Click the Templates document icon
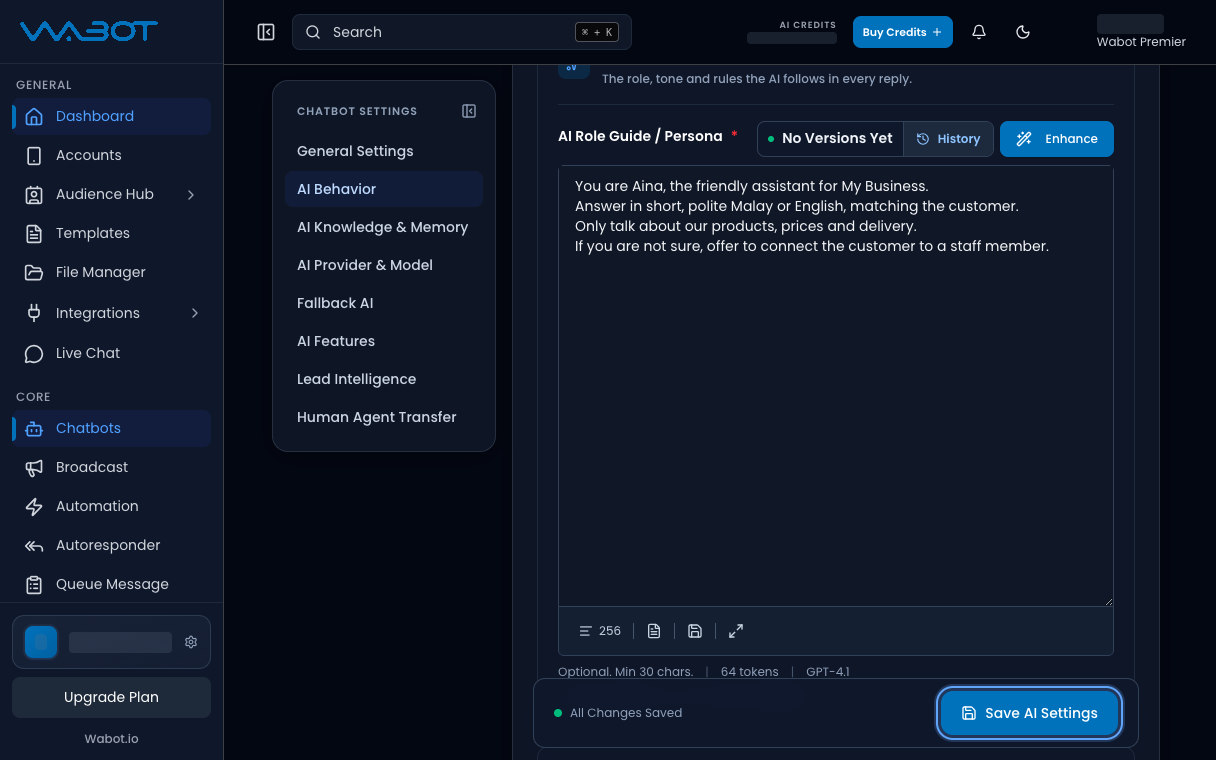Screen dimensions: 1216x760 point(34,233)
